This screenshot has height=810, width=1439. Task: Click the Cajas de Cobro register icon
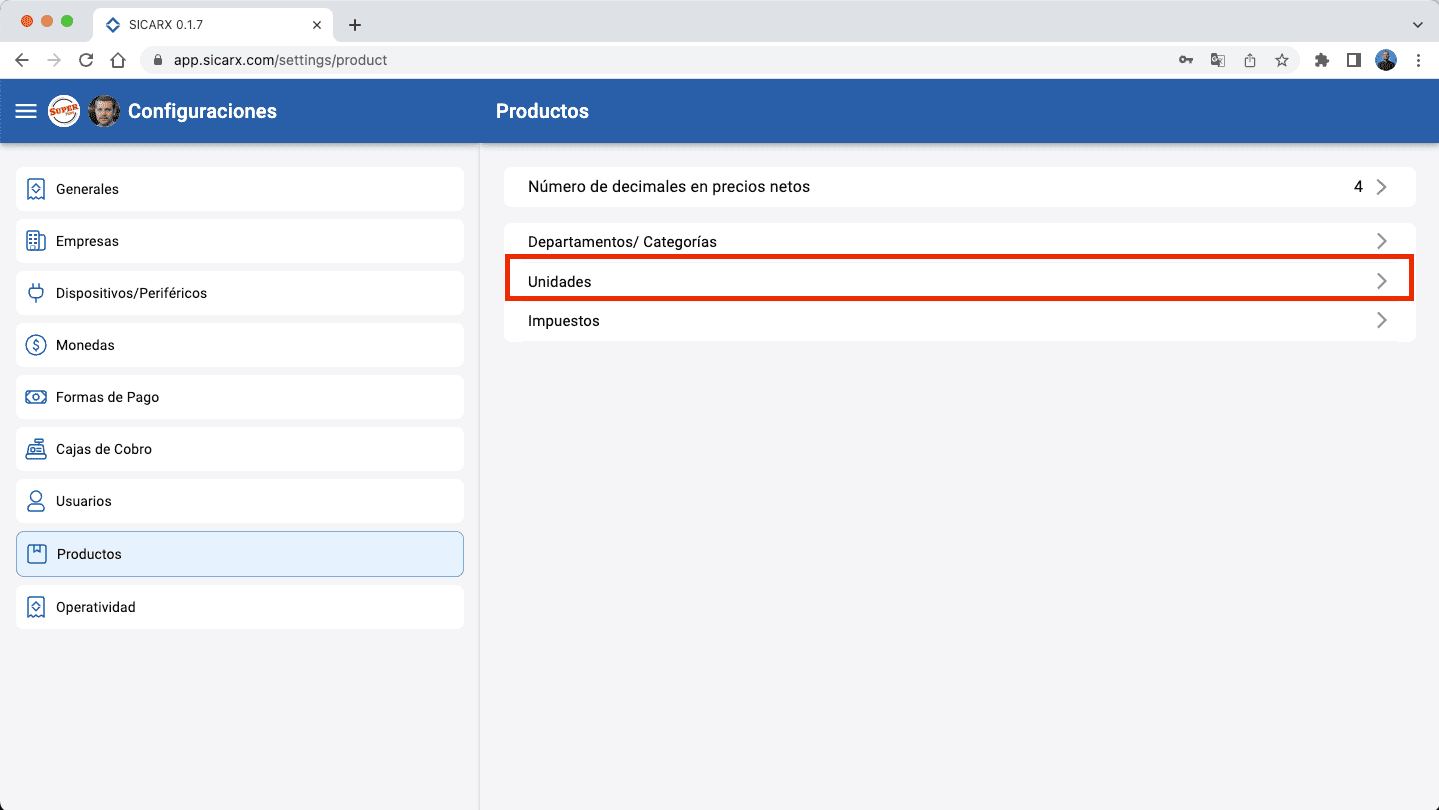(36, 448)
